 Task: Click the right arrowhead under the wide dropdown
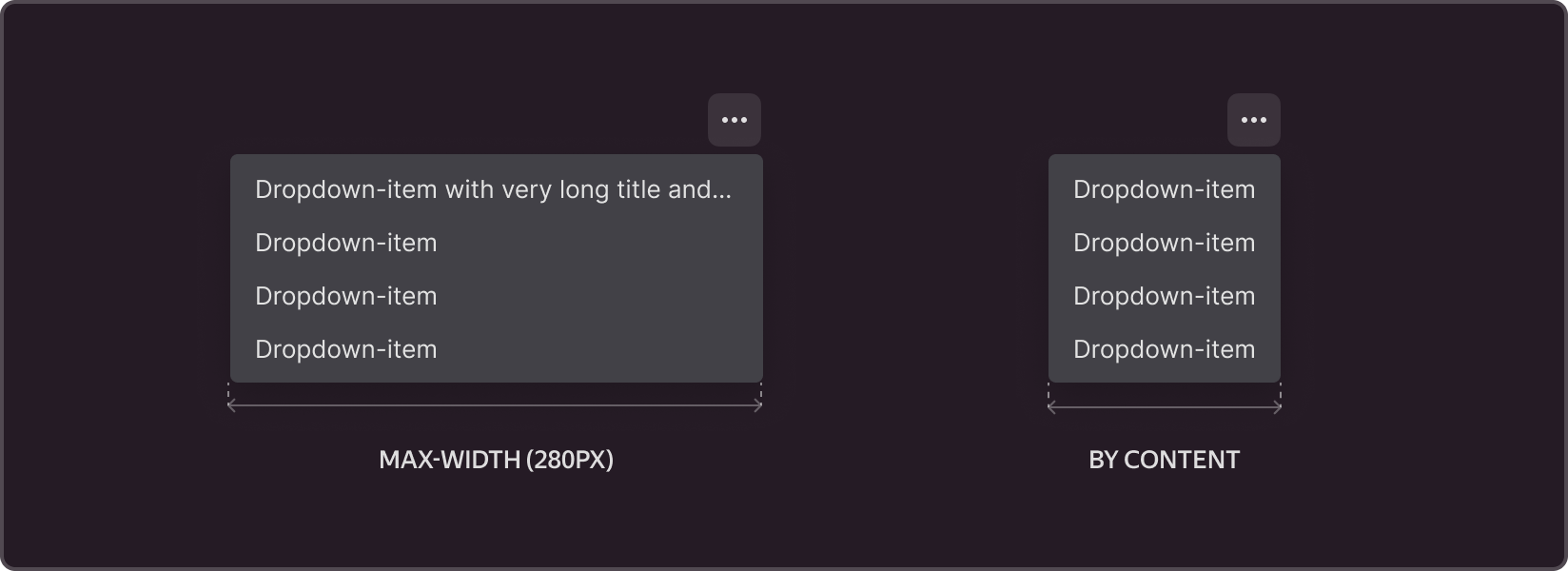(x=759, y=406)
